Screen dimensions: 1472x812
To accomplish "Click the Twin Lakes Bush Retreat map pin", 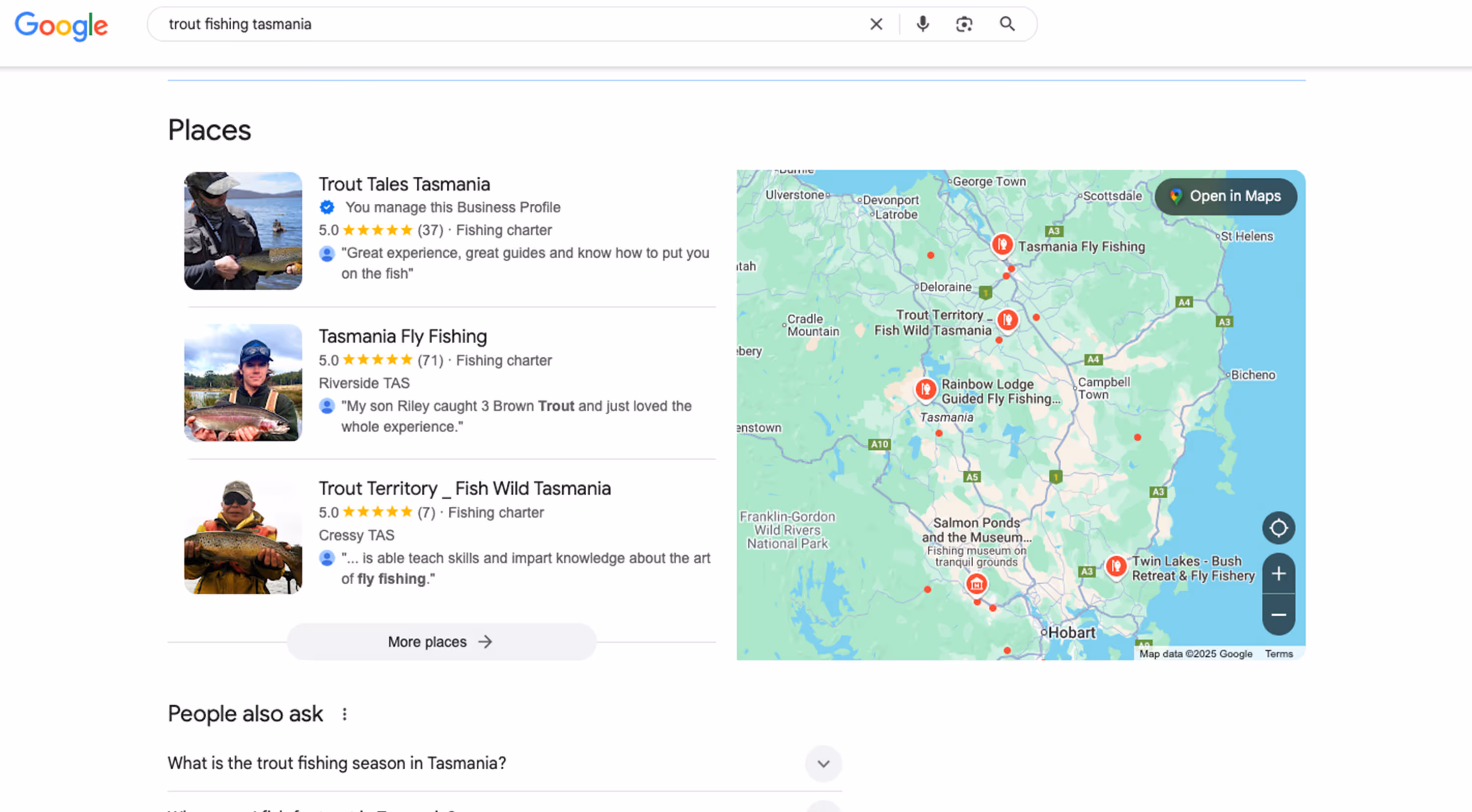I will pyautogui.click(x=1116, y=567).
